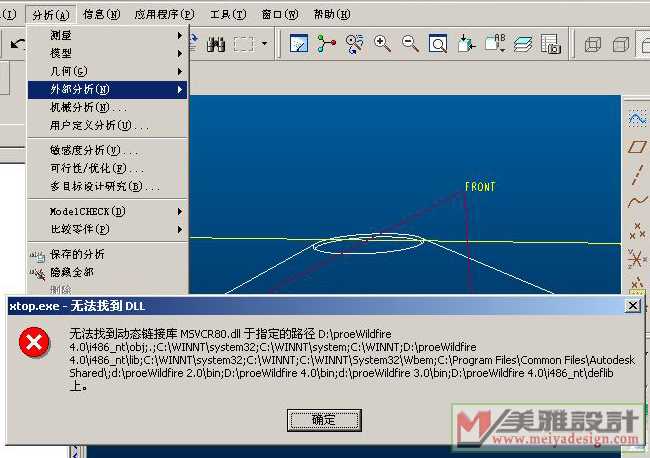Expand the 测量 submenu
The image size is (650, 458).
[108, 35]
